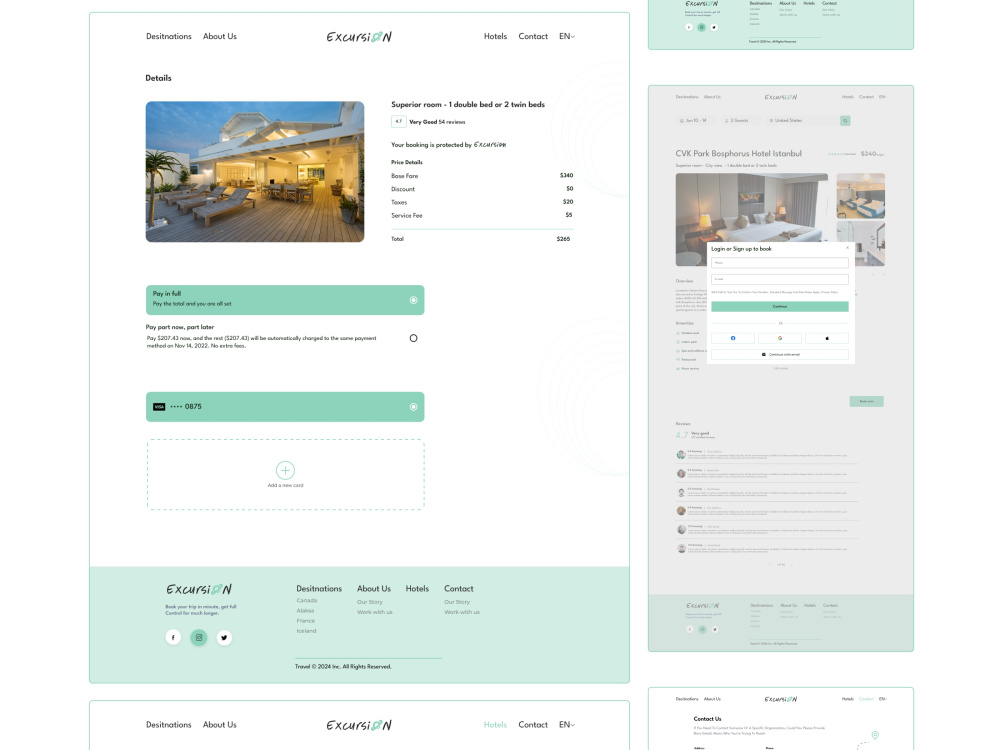This screenshot has width=1000, height=750.
Task: Select the card ending 0875 radio
Action: click(x=413, y=407)
